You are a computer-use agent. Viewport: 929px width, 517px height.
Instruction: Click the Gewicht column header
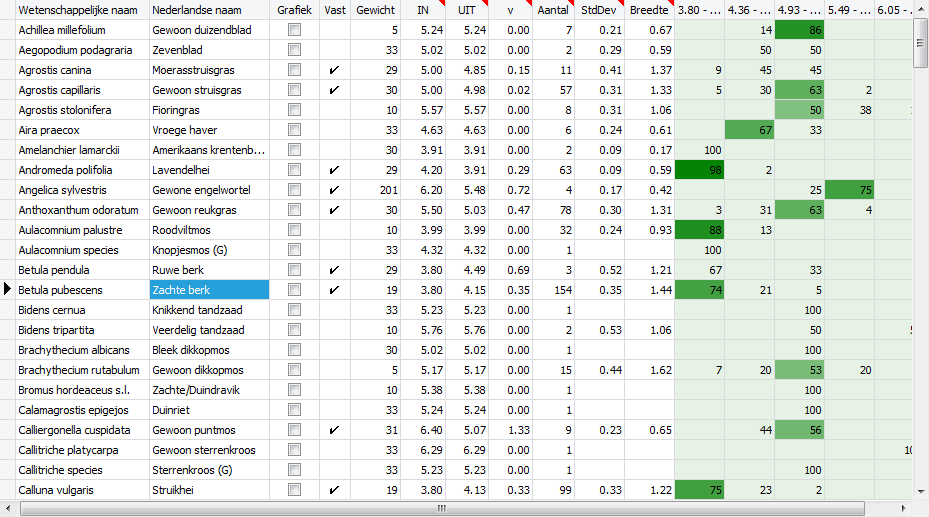[x=375, y=9]
